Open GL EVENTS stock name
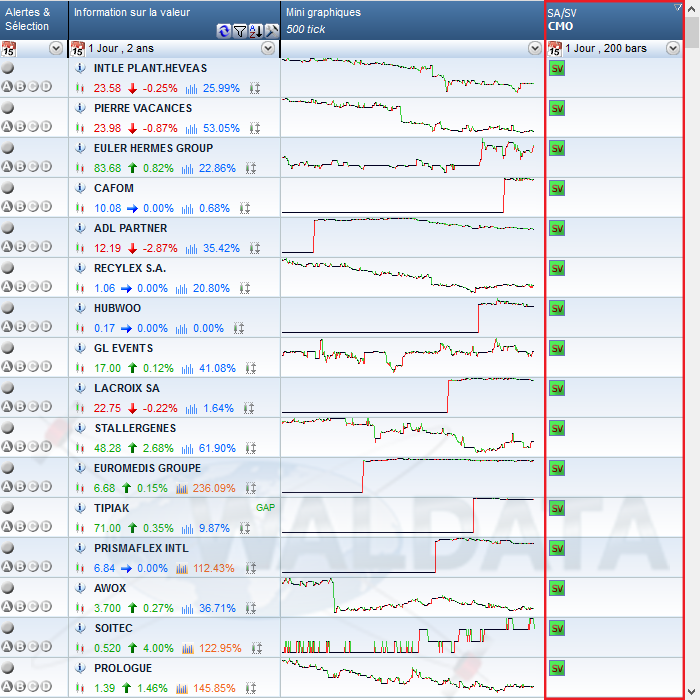 pyautogui.click(x=124, y=348)
